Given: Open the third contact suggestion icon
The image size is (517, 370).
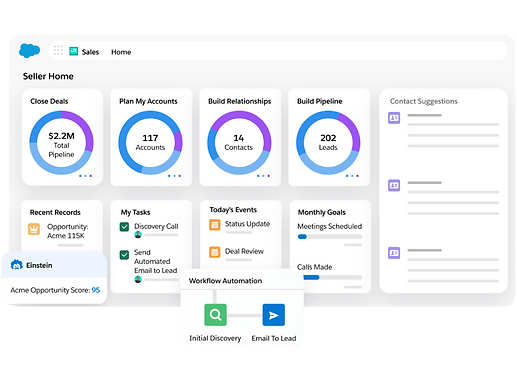Looking at the screenshot, I should coord(394,253).
